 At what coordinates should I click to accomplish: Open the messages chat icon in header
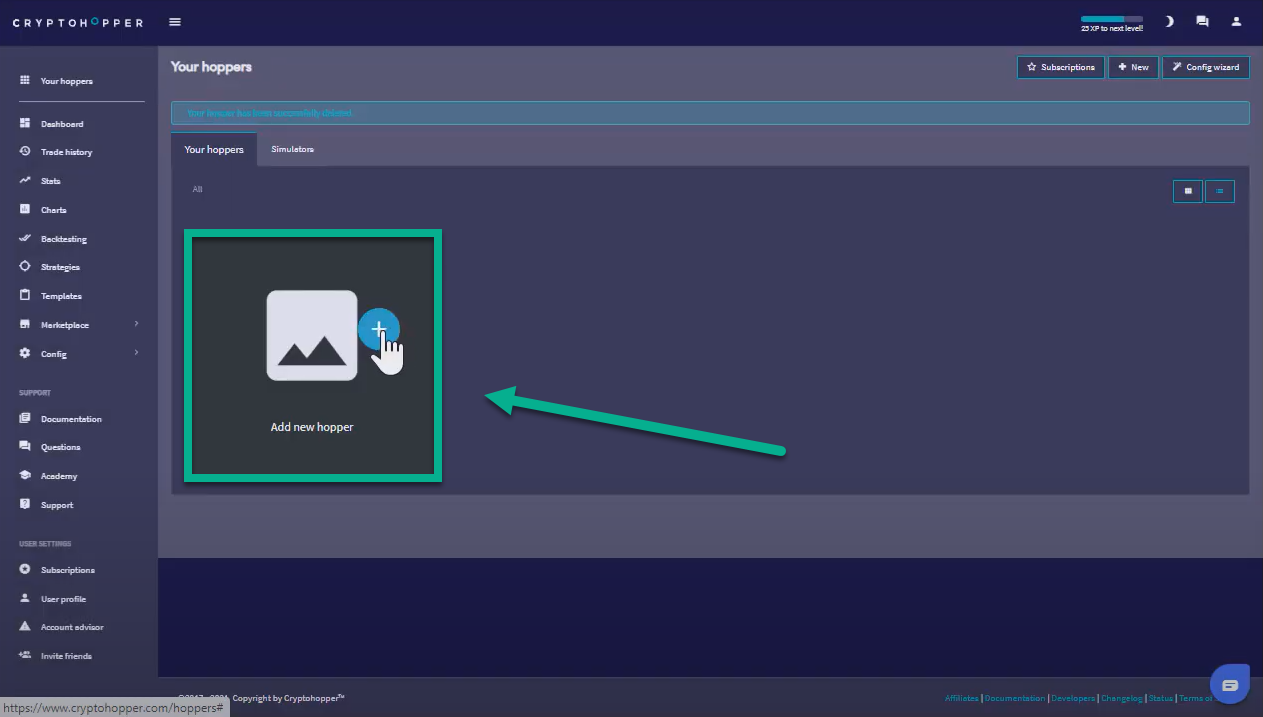(1202, 22)
